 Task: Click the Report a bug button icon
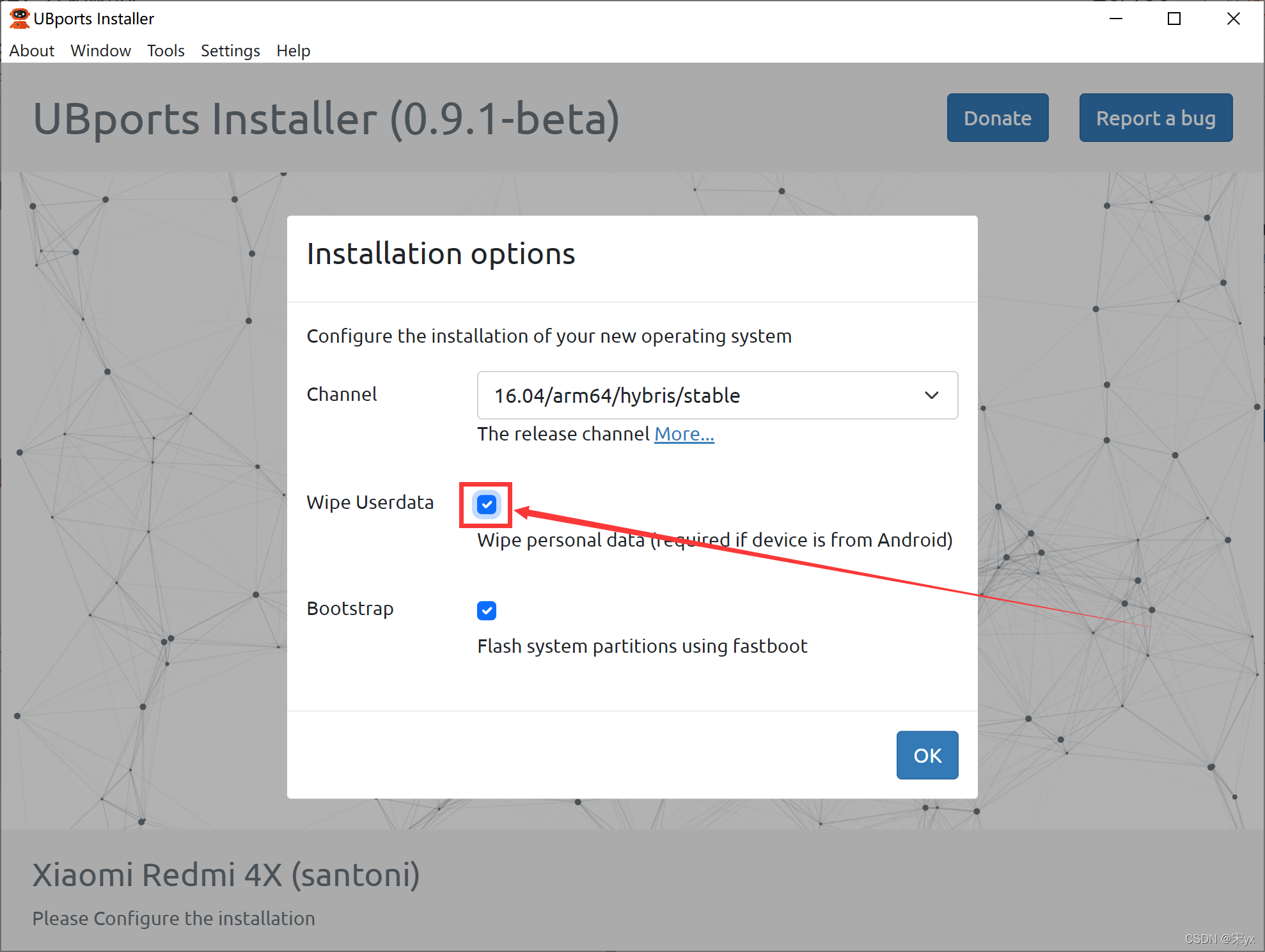tap(1156, 117)
